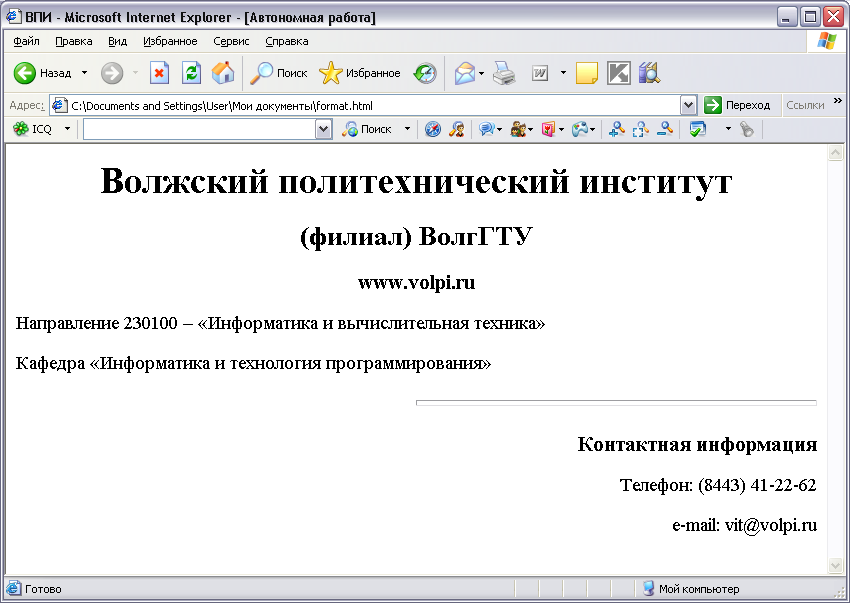Click the Контактная информация heading
Viewport: 850px width, 603px height.
697,444
